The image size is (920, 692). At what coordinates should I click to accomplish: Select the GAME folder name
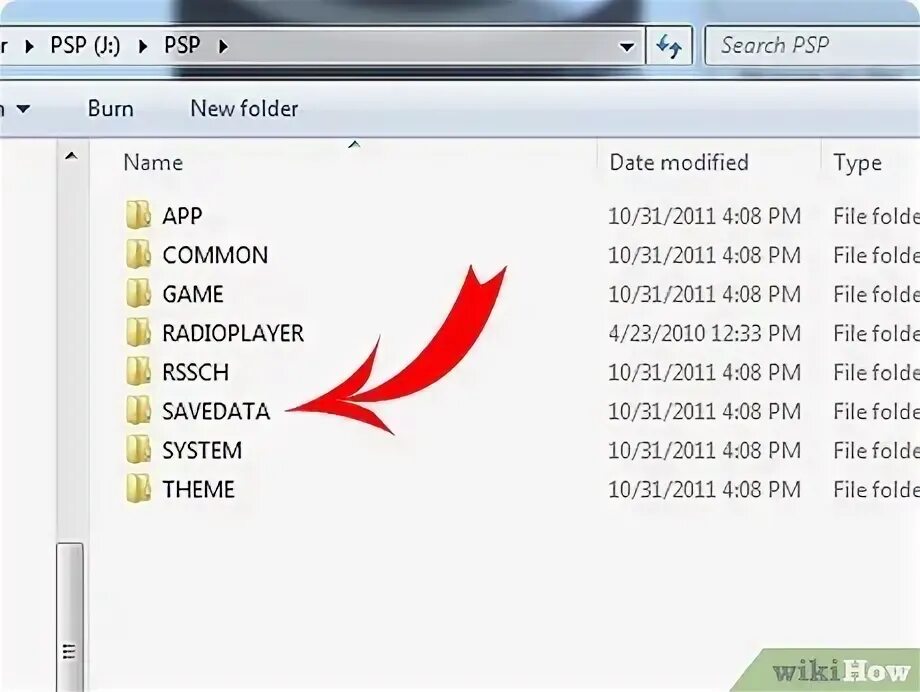pos(193,294)
